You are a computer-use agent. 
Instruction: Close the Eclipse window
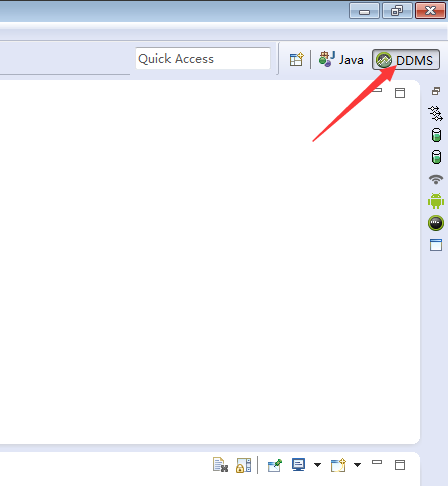[x=430, y=11]
